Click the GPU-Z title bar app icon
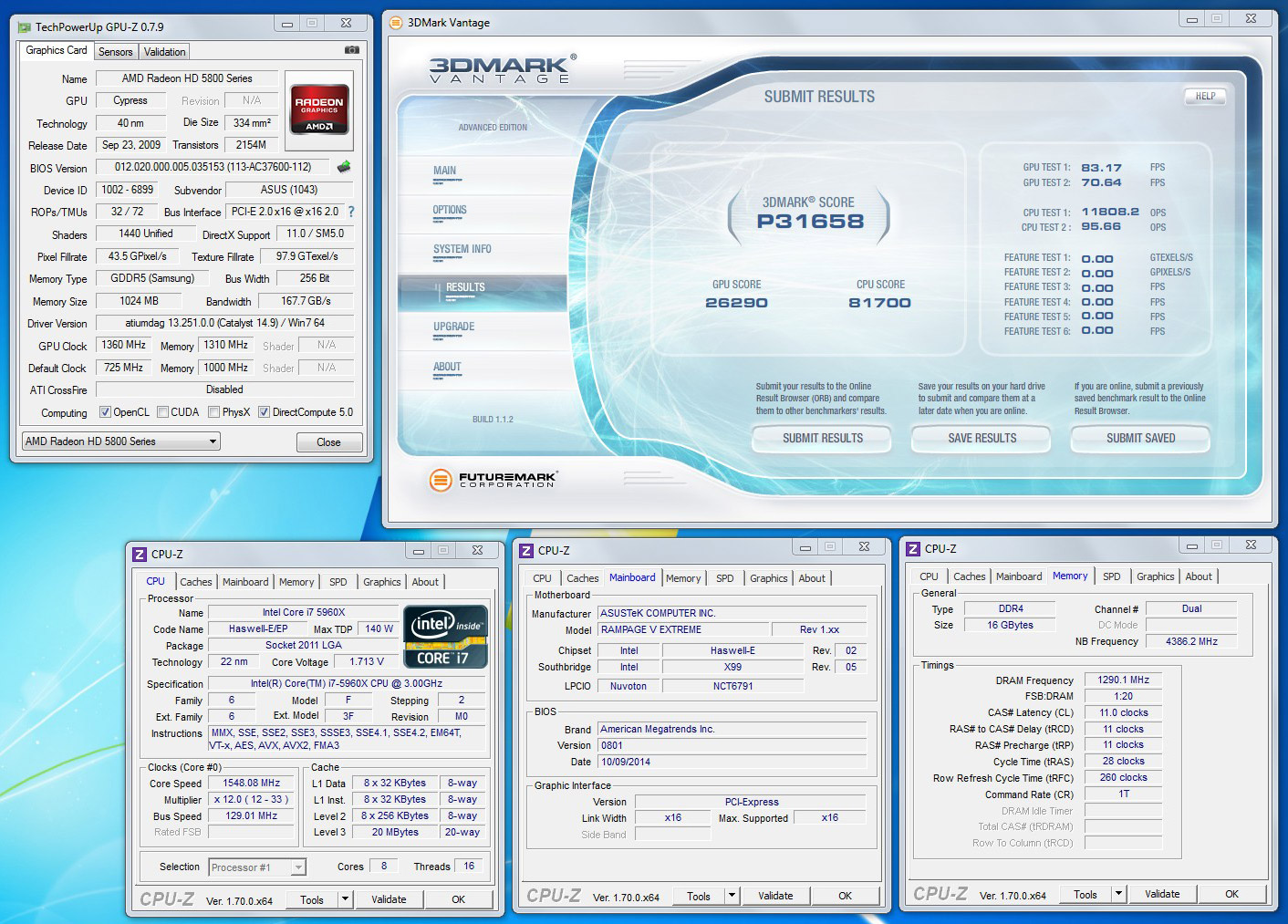This screenshot has height=924, width=1288. click(x=25, y=27)
